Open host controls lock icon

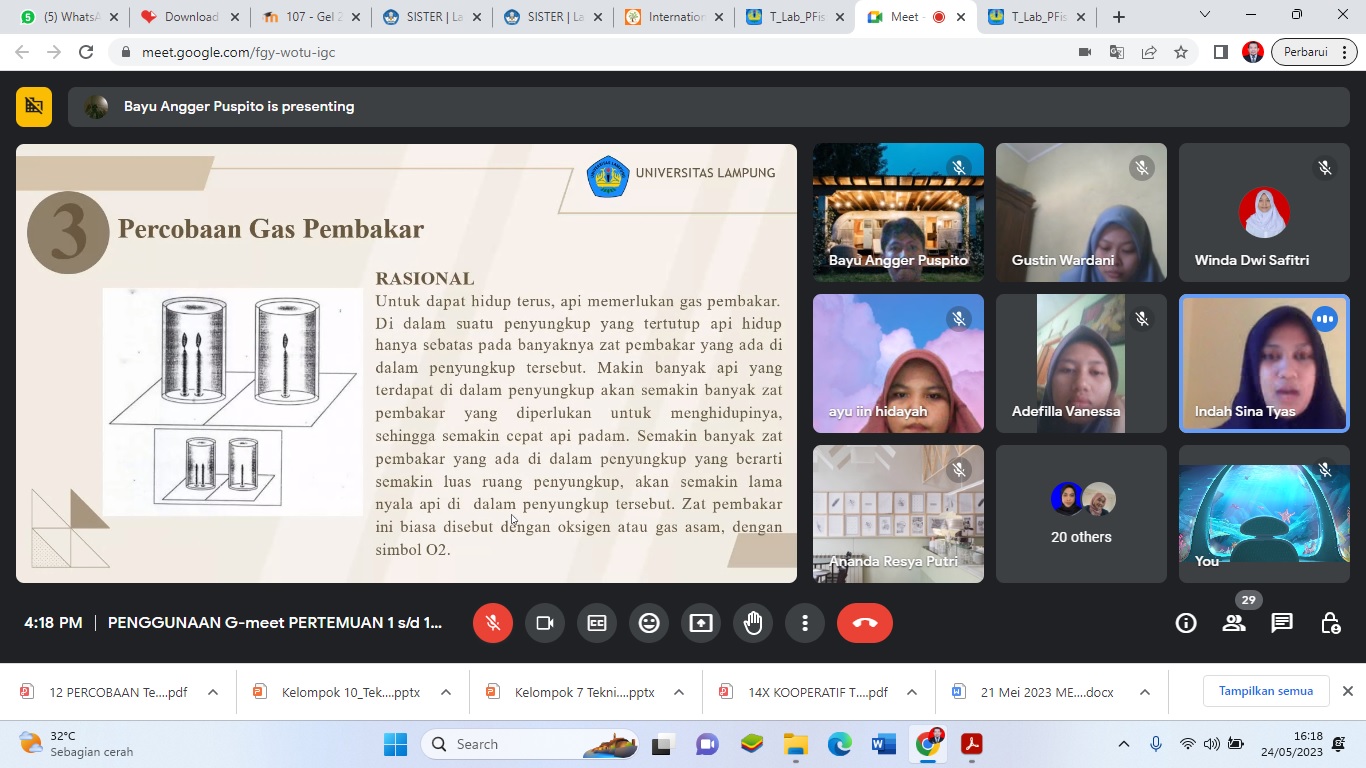coord(1330,623)
